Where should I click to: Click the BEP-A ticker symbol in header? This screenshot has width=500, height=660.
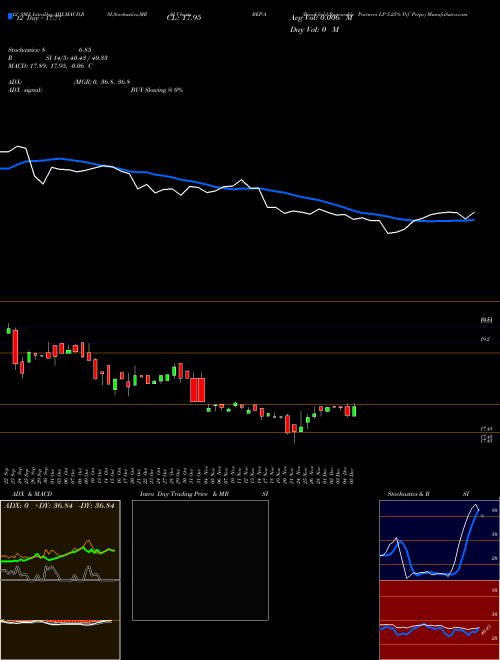257,14
